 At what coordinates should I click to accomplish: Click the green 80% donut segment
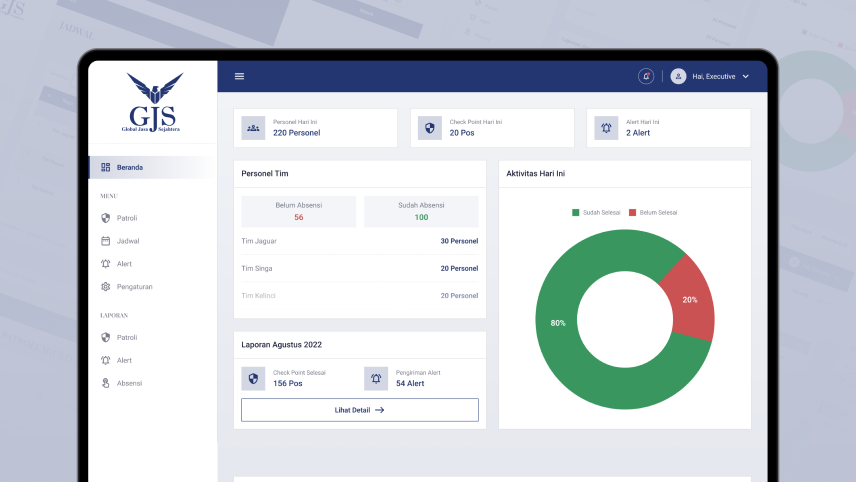[558, 323]
